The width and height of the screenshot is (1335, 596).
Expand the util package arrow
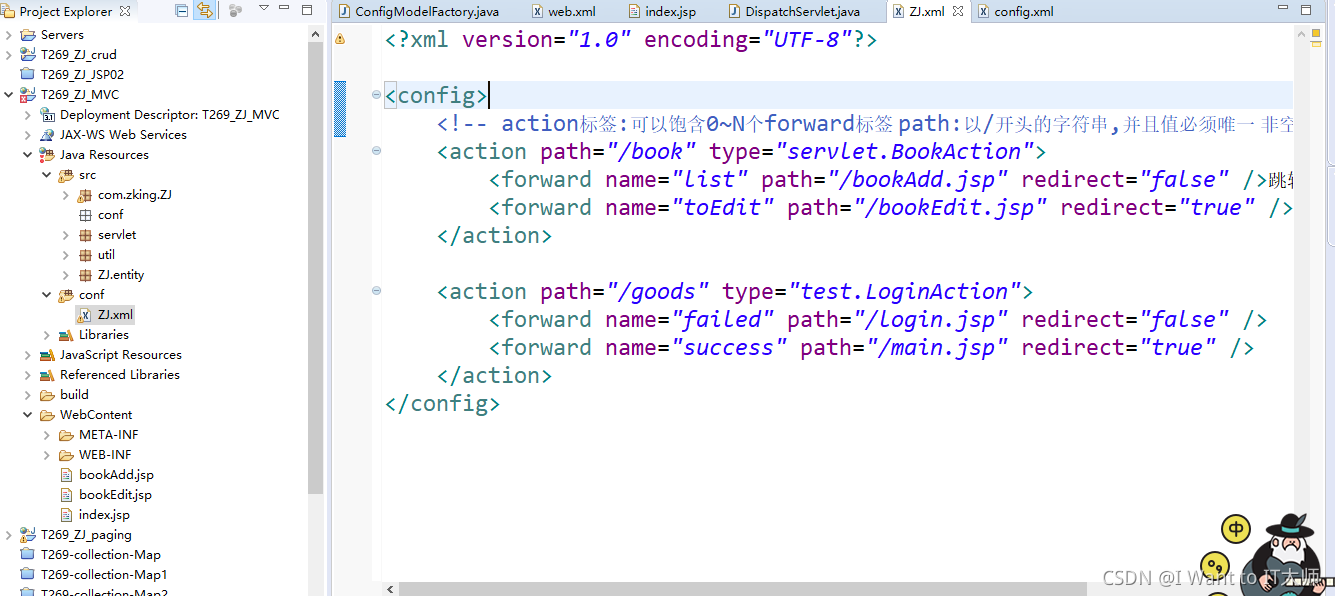(x=66, y=255)
